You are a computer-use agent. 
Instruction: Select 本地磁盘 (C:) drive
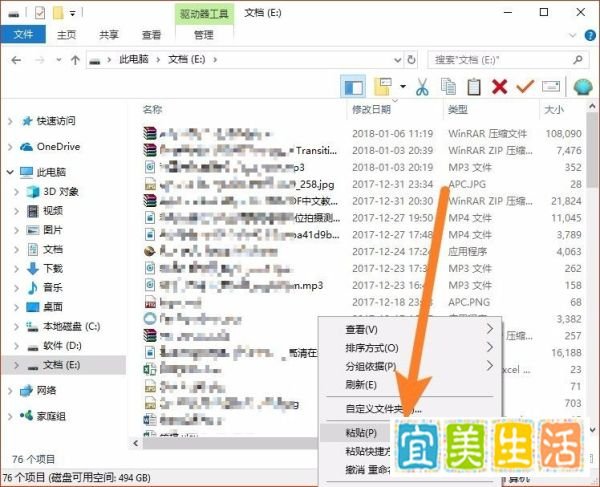pos(72,326)
